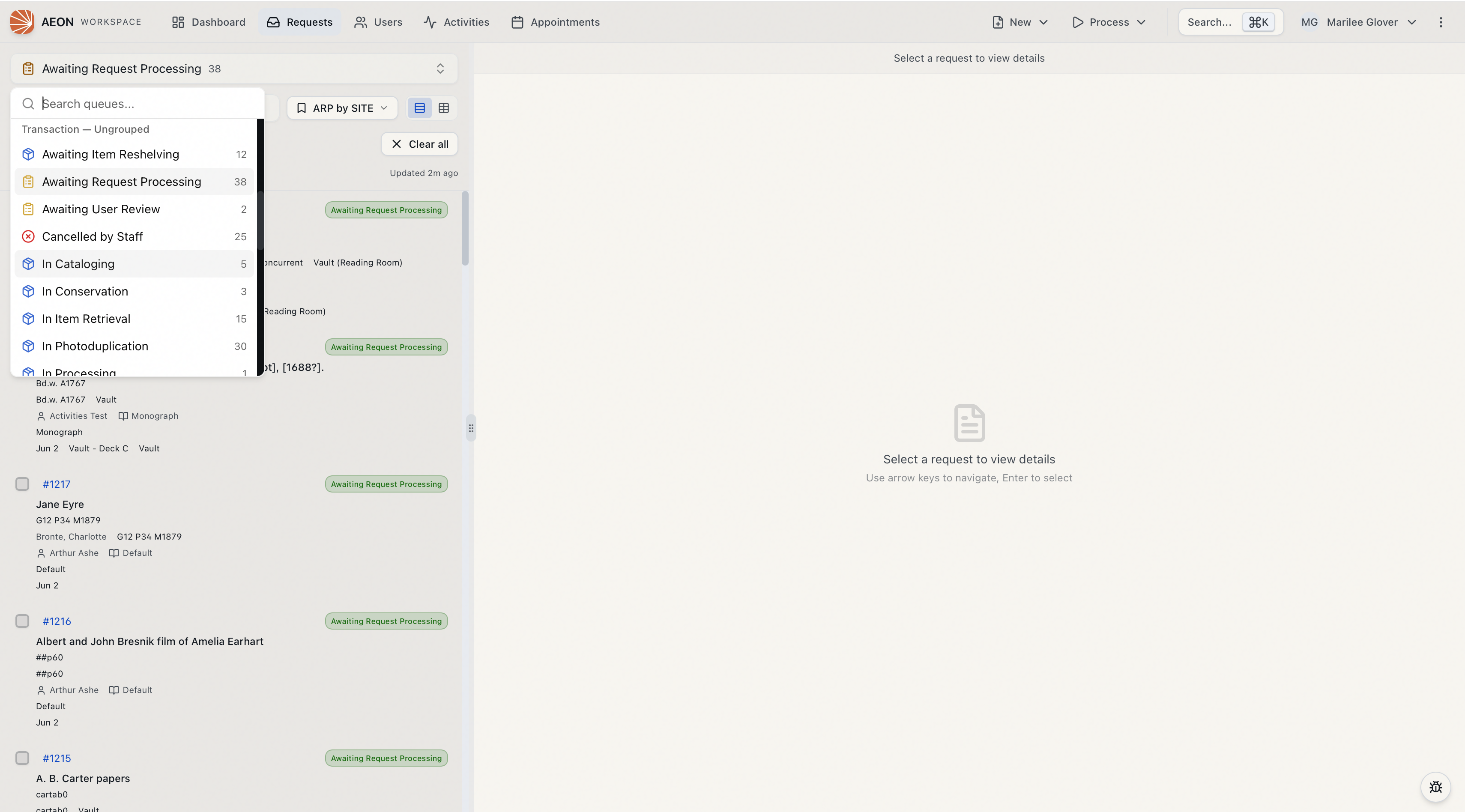
Task: Click the Awaiting Item Reshelving box icon
Action: coord(28,154)
